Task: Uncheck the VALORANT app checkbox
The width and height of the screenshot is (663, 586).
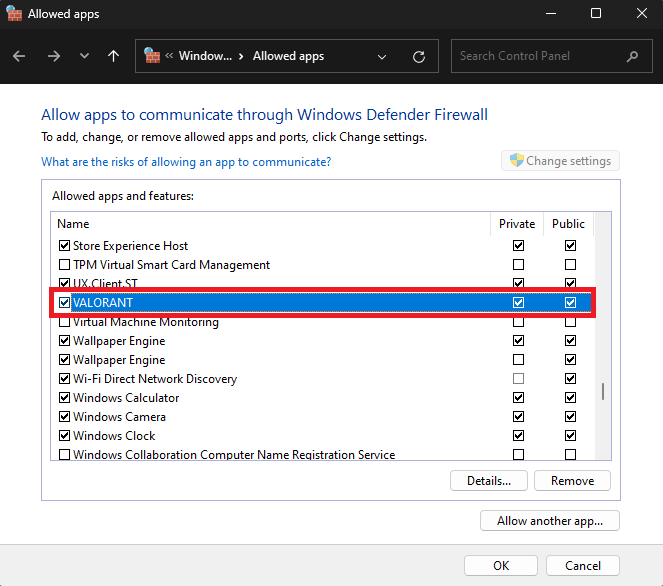Action: coord(65,303)
